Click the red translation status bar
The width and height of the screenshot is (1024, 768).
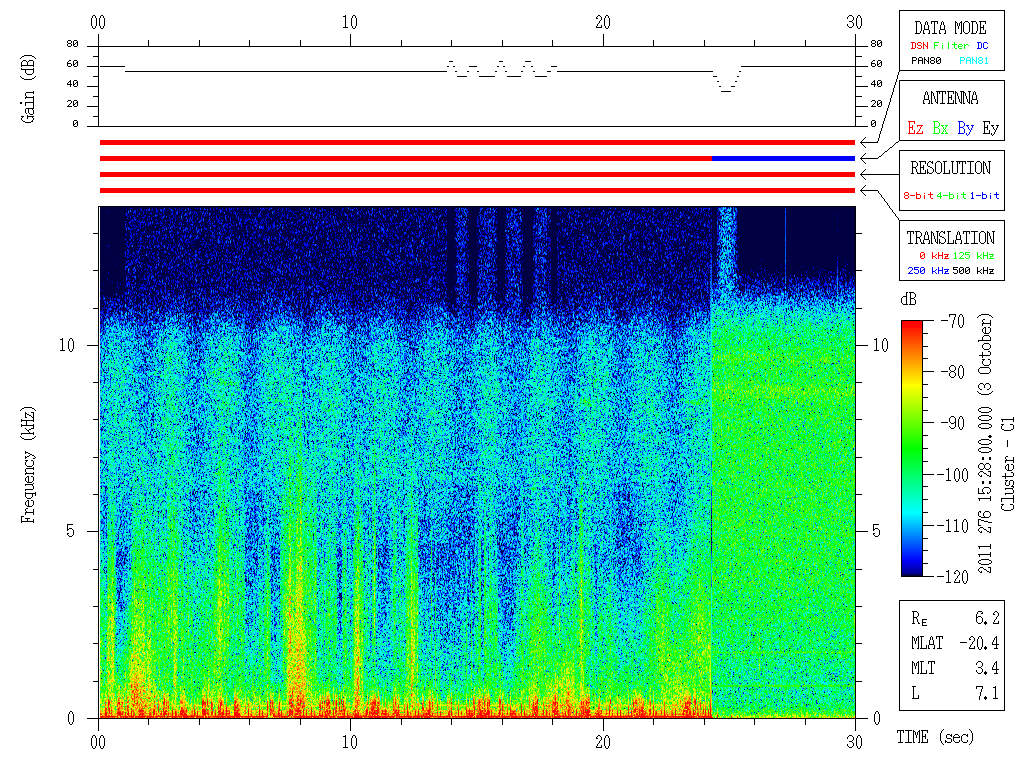(x=477, y=191)
